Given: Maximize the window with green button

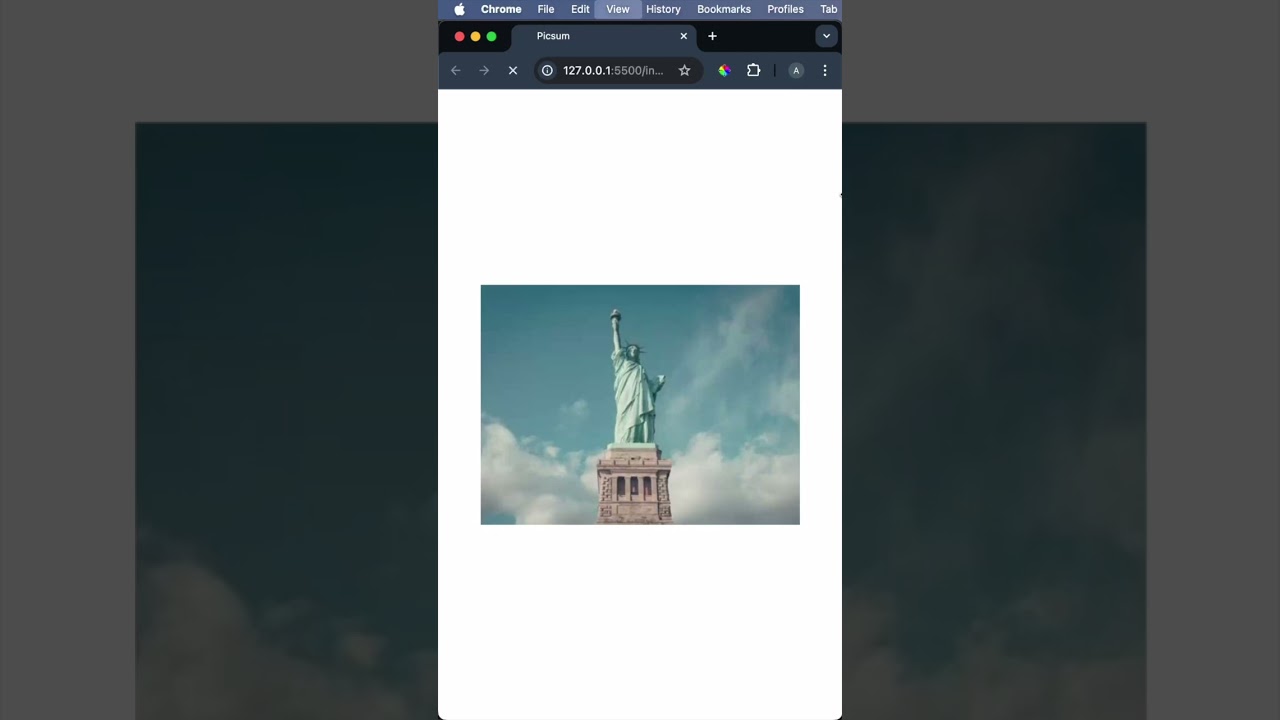Looking at the screenshot, I should [492, 36].
